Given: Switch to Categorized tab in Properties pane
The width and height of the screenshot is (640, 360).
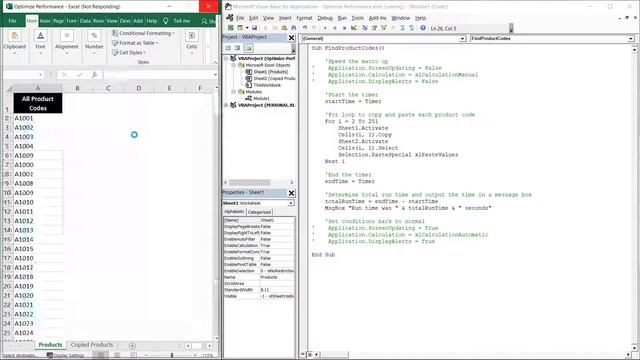Looking at the screenshot, I should (x=259, y=212).
